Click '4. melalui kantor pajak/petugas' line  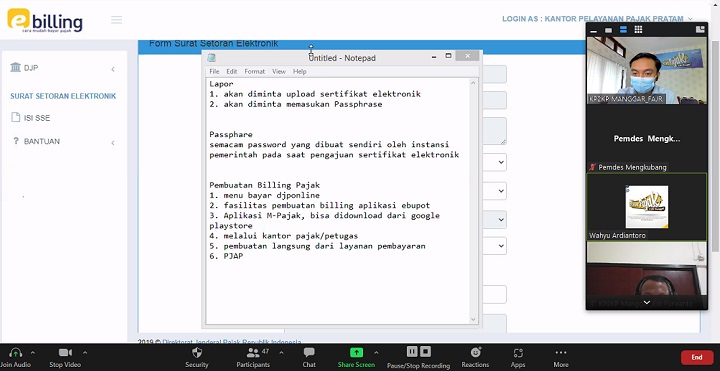284,236
